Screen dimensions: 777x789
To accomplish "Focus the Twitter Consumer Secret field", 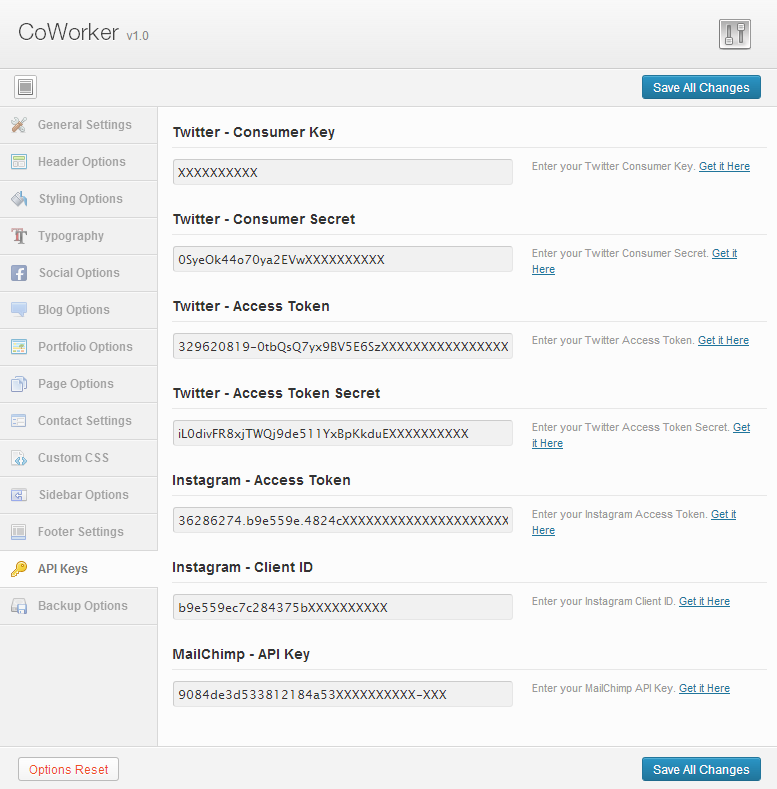I will point(343,259).
